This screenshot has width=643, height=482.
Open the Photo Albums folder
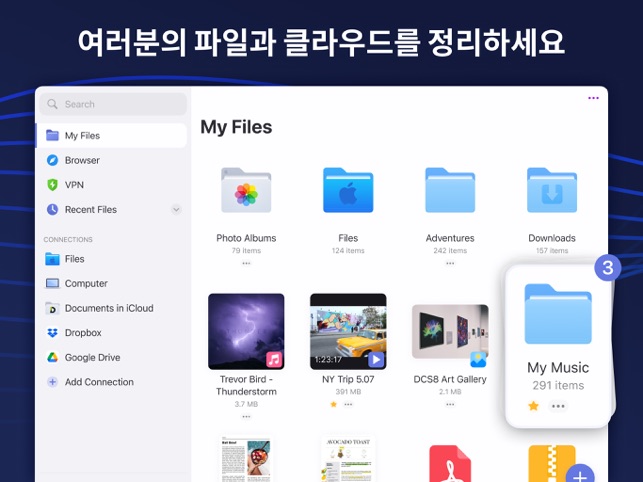pos(246,190)
